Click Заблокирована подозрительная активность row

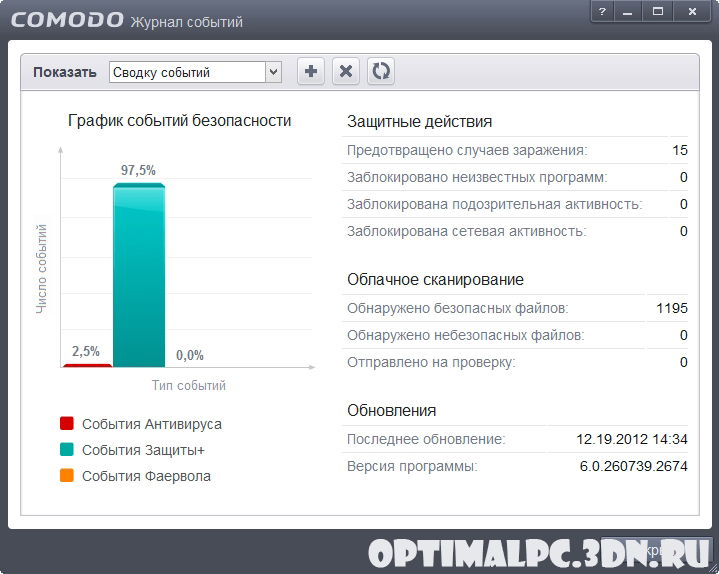515,204
